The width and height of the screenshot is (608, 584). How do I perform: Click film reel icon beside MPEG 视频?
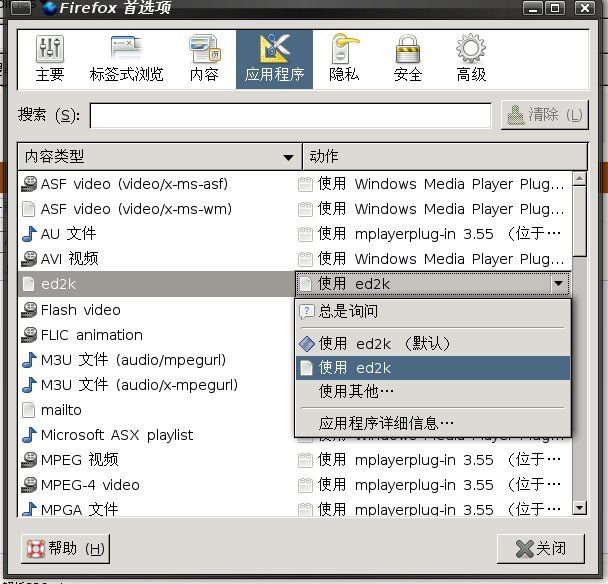(29, 460)
